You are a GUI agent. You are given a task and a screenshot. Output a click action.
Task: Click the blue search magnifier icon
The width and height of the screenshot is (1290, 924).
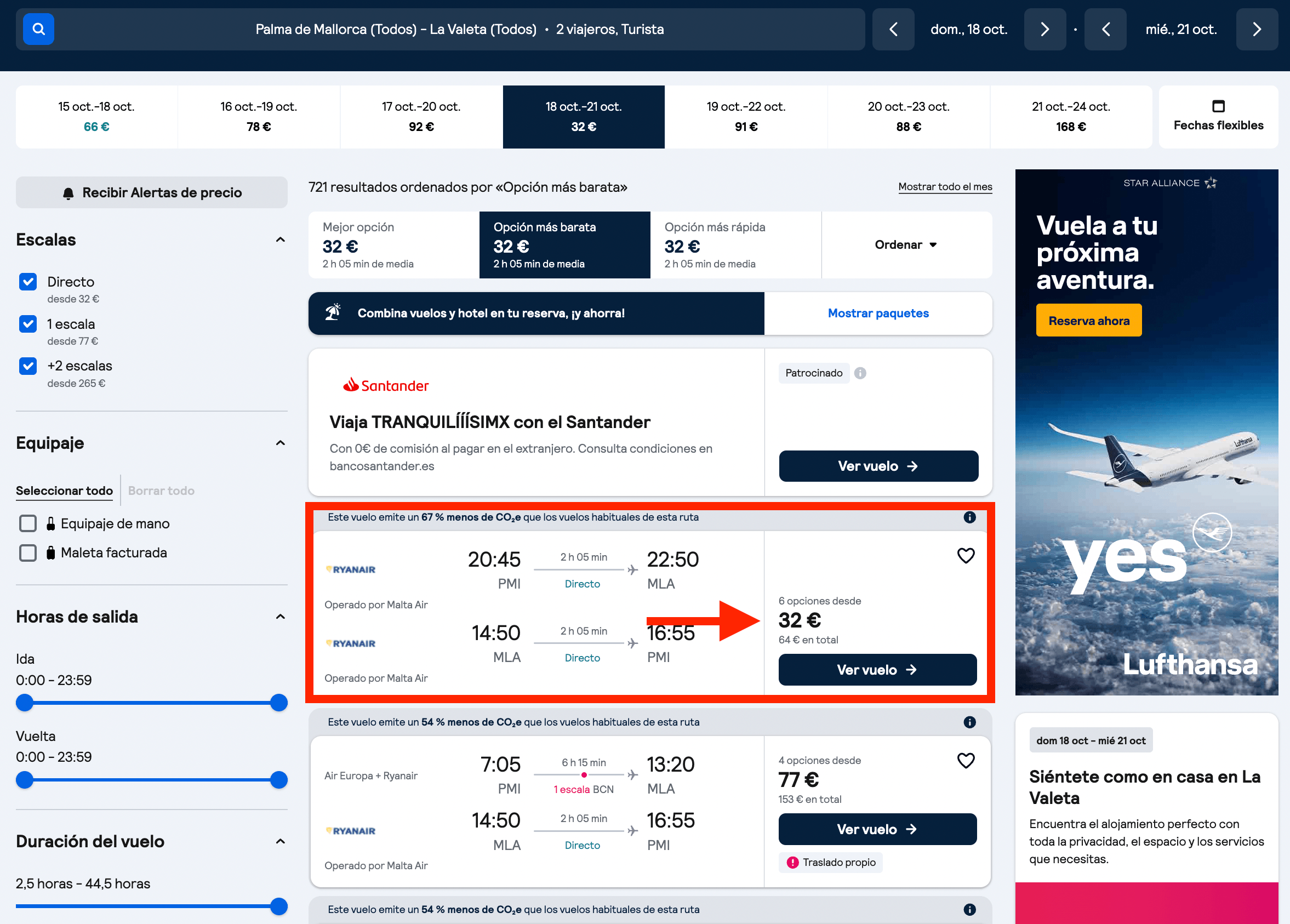point(38,29)
